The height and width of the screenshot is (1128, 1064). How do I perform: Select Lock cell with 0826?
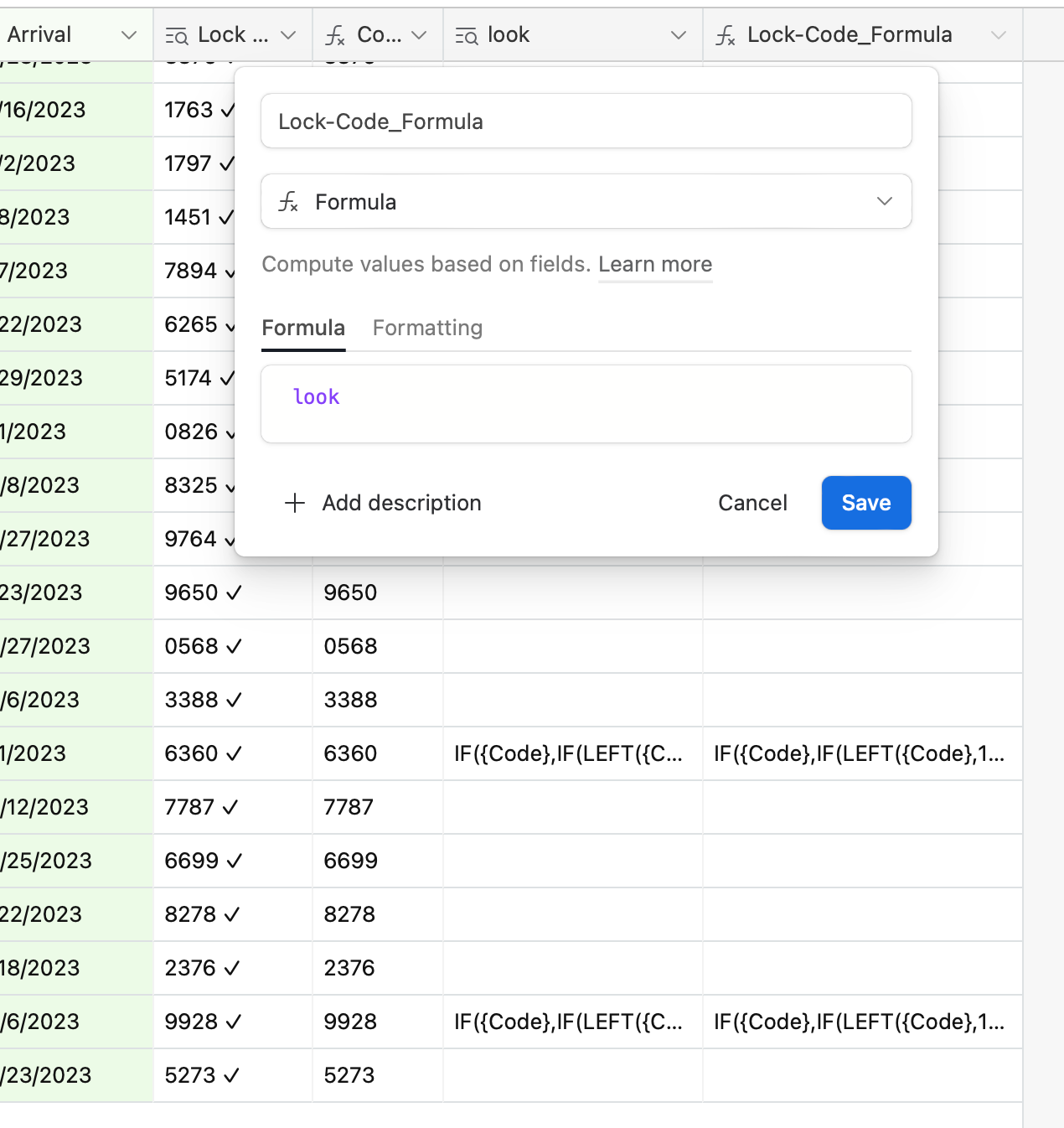[194, 432]
